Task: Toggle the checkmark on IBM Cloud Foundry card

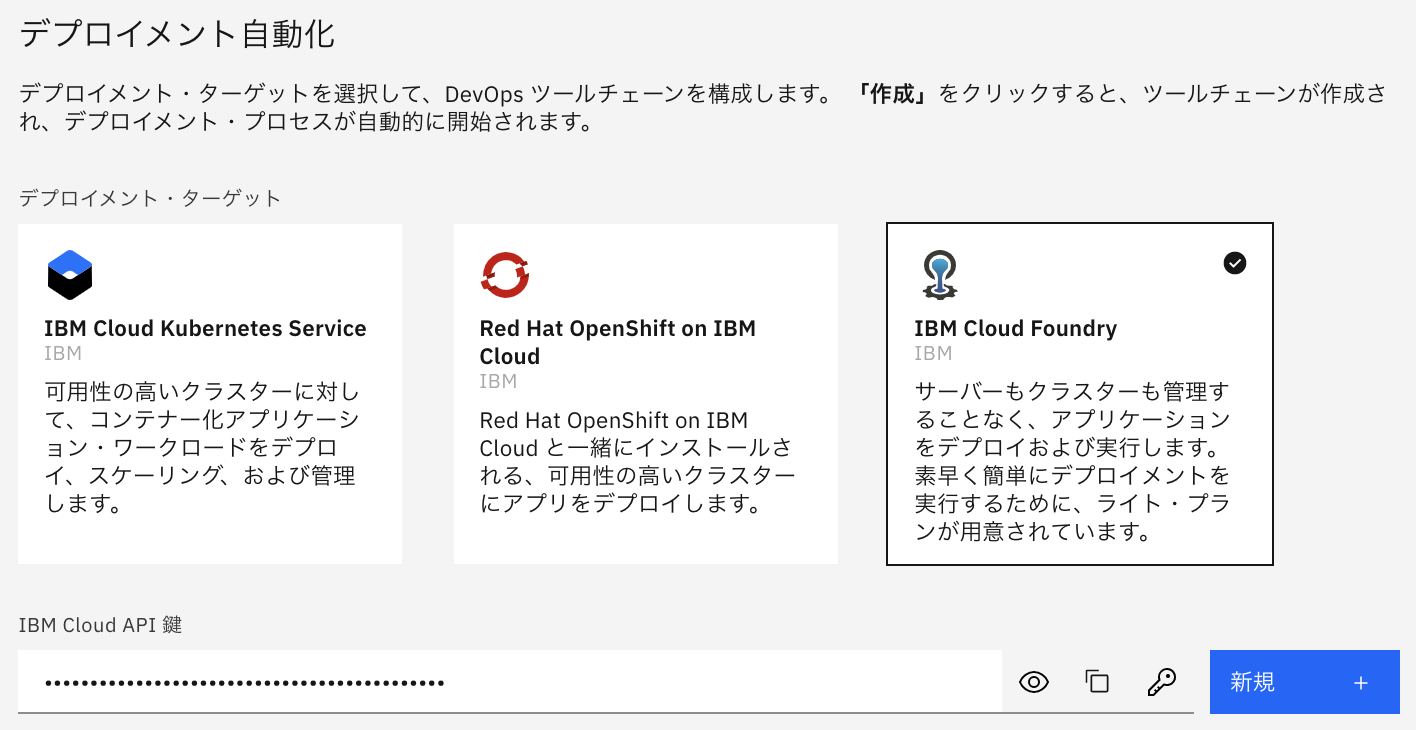Action: pyautogui.click(x=1235, y=263)
